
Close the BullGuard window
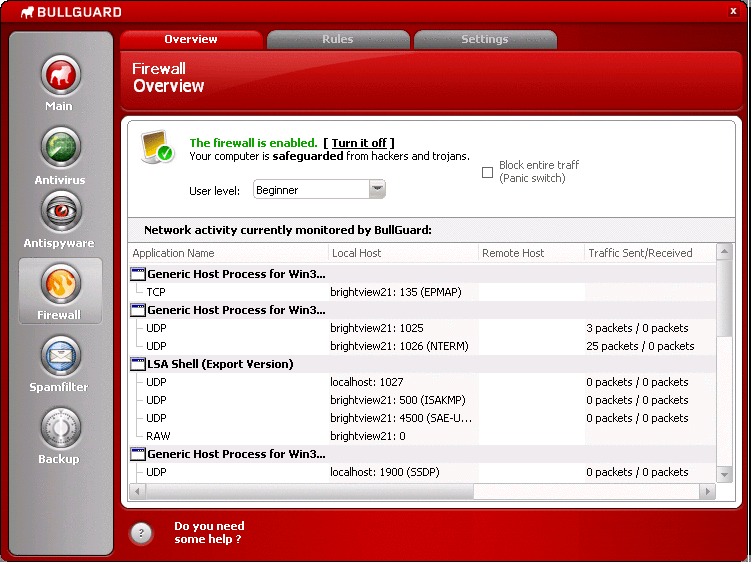(733, 11)
